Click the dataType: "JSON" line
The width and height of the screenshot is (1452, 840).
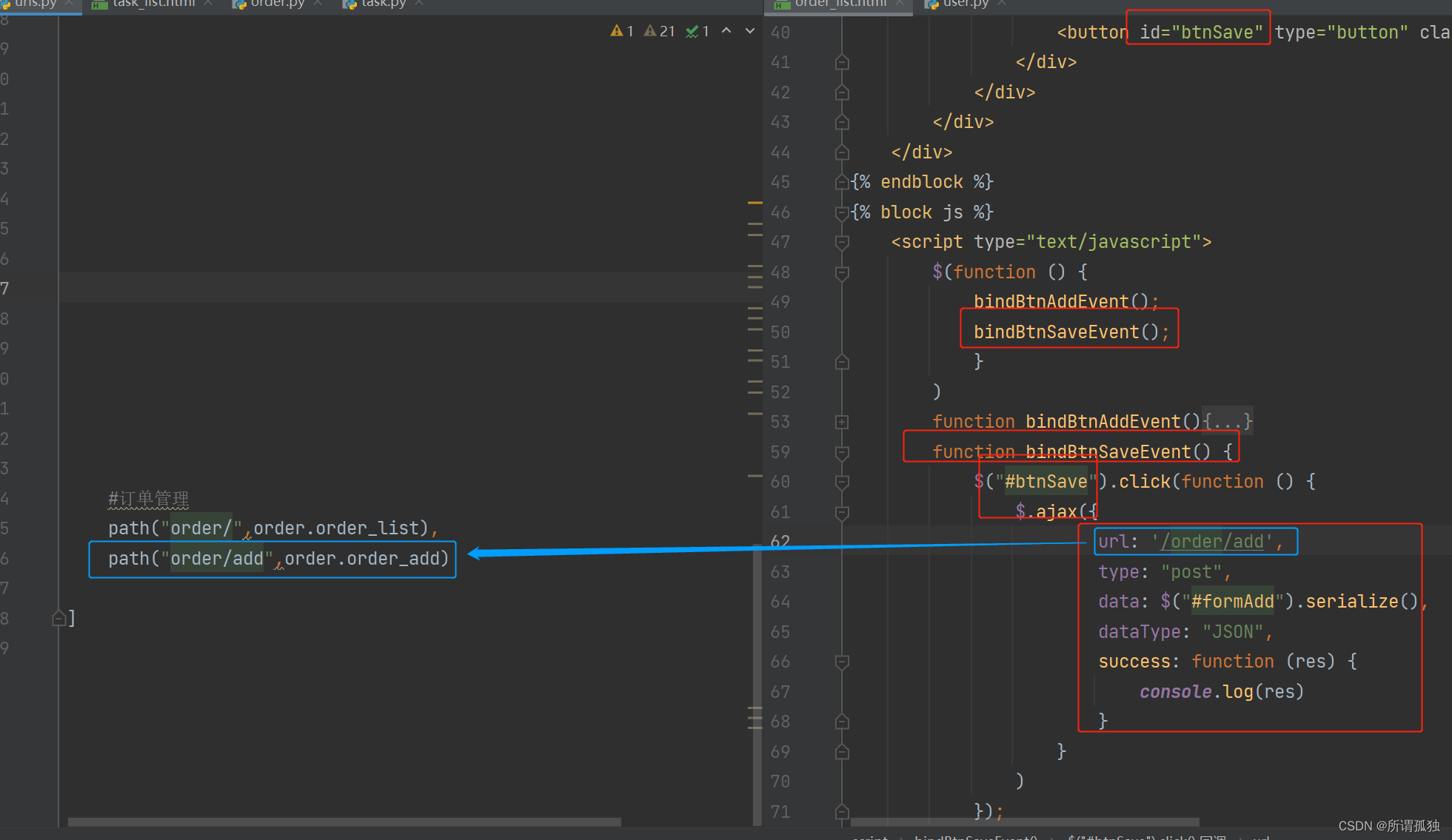coord(1185,632)
